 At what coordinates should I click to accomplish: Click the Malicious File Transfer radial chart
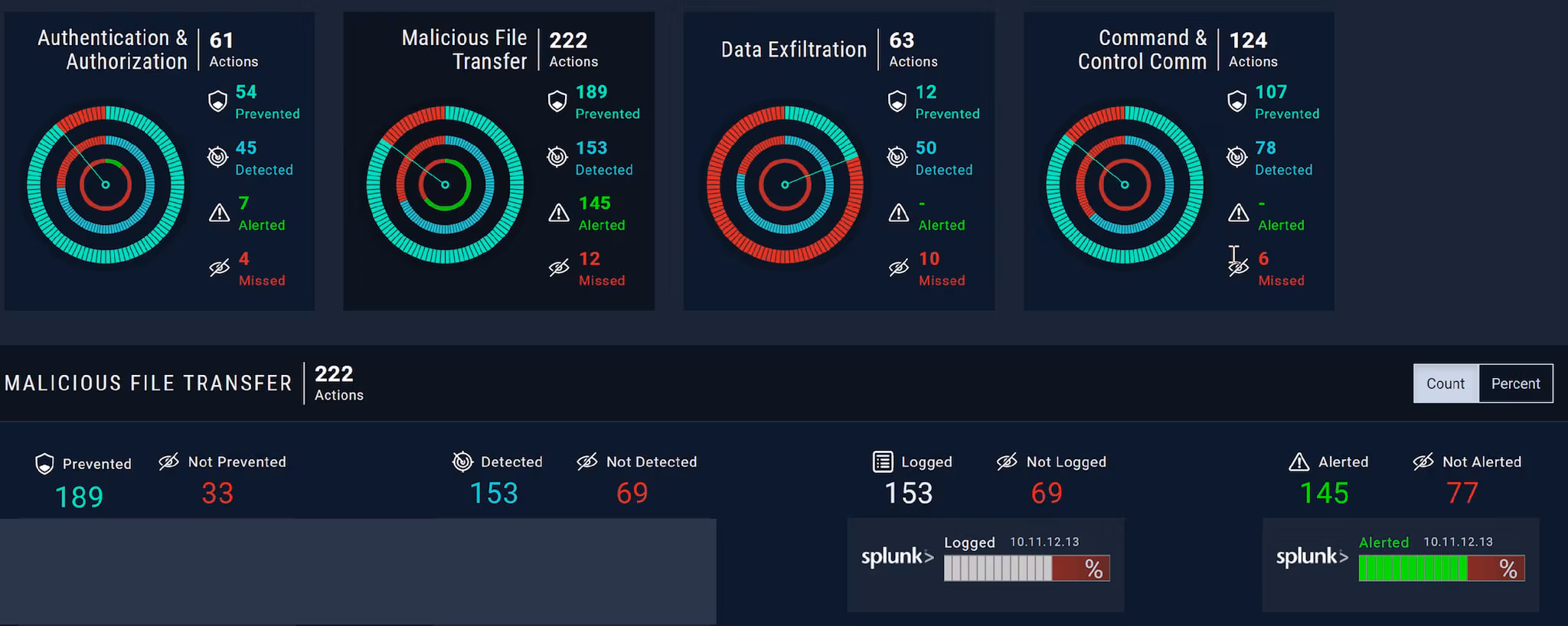[x=445, y=184]
